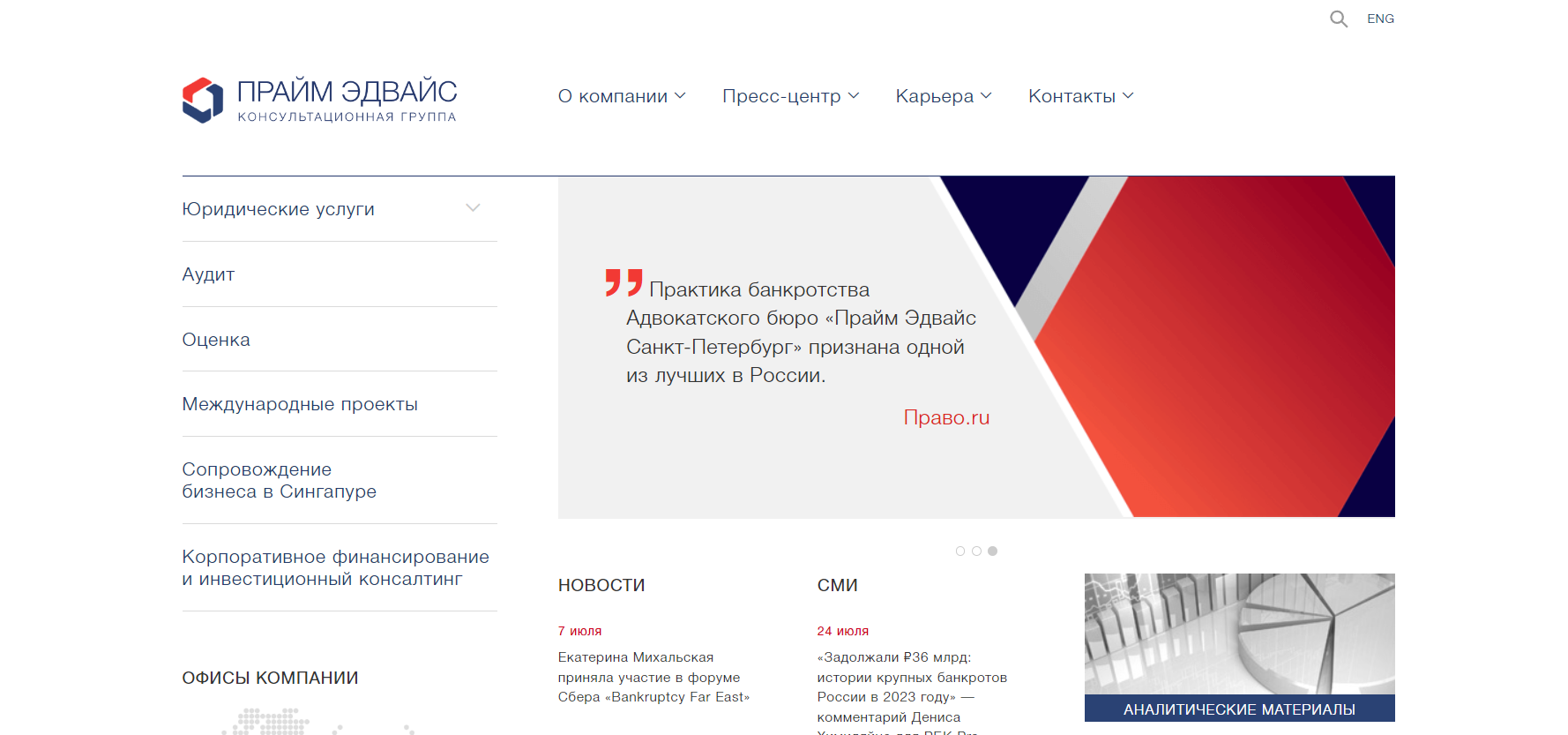This screenshot has height=735, width=1568.
Task: Switch site language to ENG
Action: (1380, 19)
